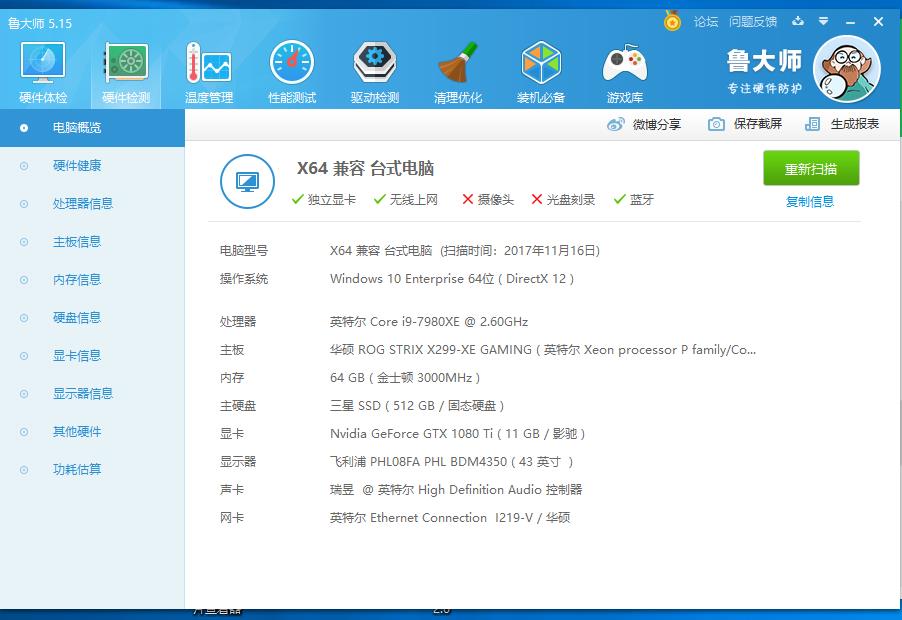Open the title bar main menu dropdown
Image resolution: width=902 pixels, height=620 pixels.
pyautogui.click(x=822, y=21)
